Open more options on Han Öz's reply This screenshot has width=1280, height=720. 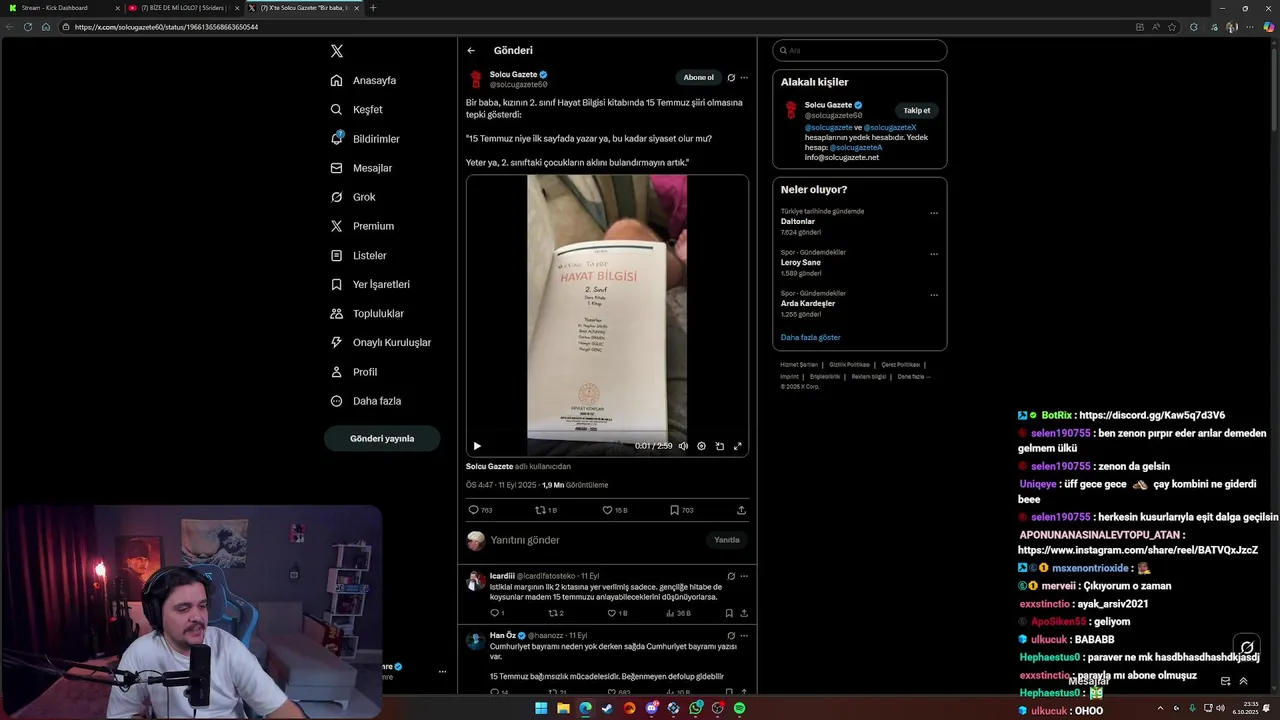coord(743,635)
